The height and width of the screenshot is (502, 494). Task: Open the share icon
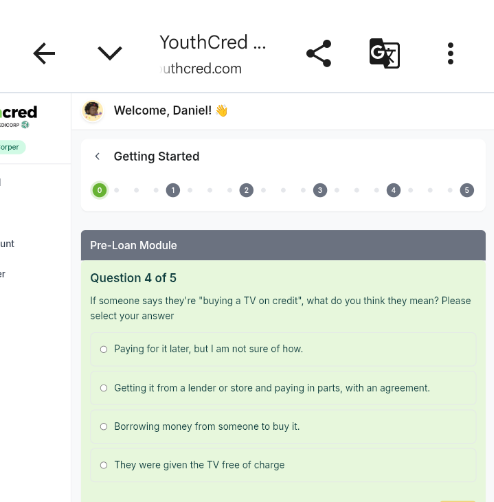[319, 53]
